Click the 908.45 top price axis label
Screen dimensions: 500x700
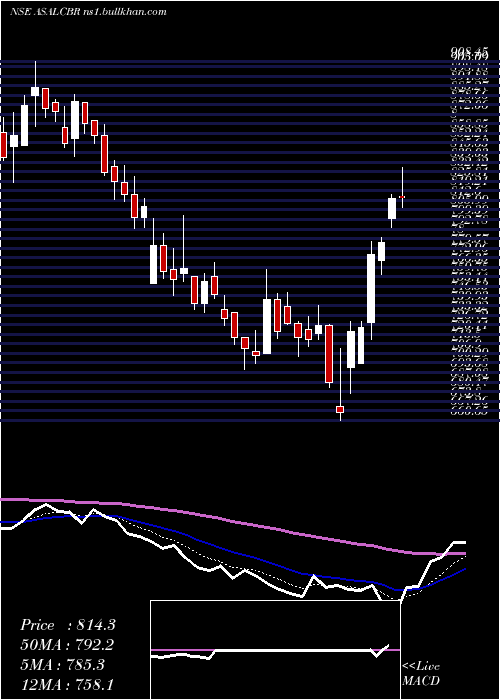coord(468,54)
